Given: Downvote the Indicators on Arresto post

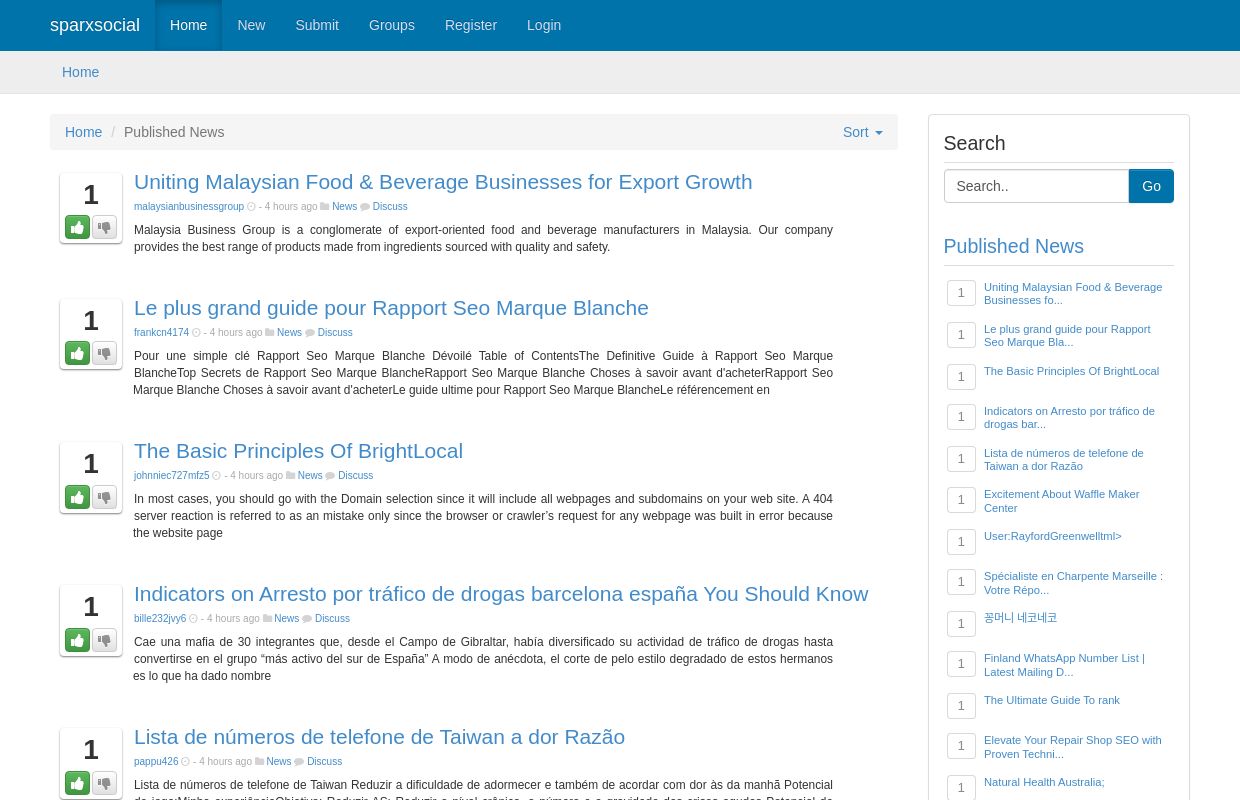Looking at the screenshot, I should [x=105, y=640].
